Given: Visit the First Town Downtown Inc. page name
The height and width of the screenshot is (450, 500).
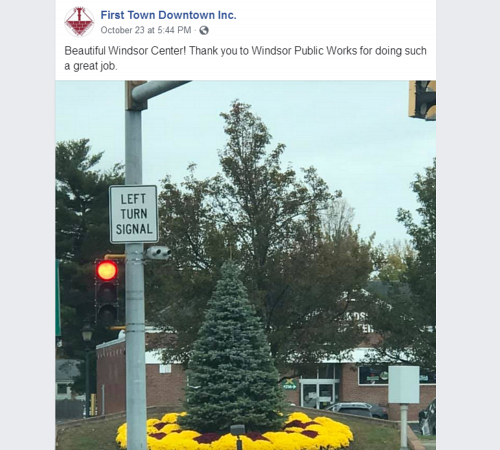Looking at the screenshot, I should click(168, 15).
